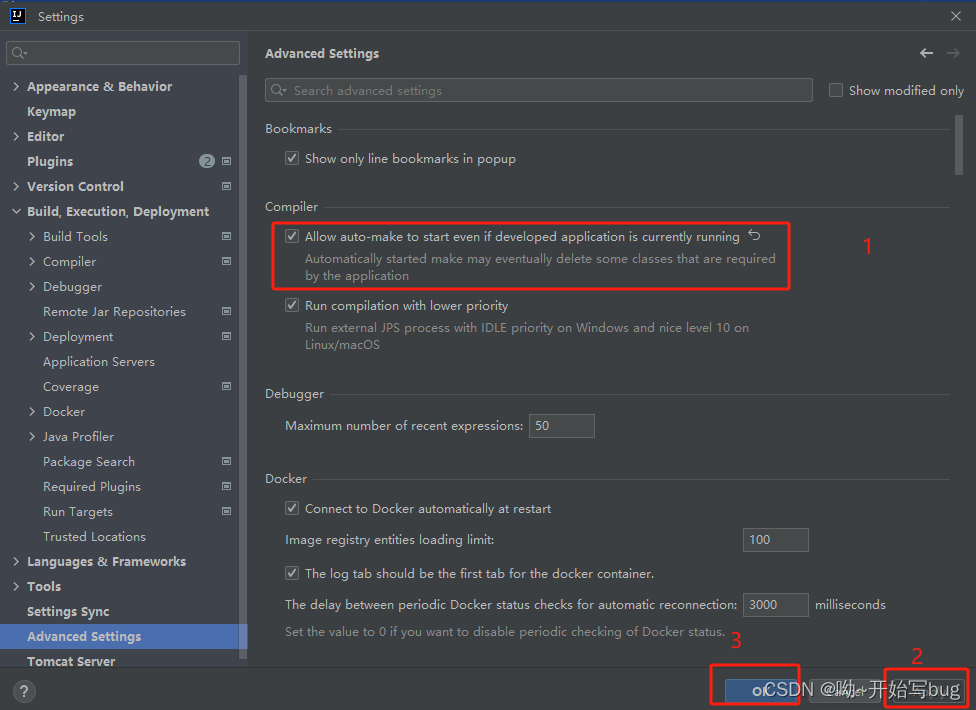Viewport: 976px width, 710px height.
Task: Toggle log tab first for docker container
Action: point(291,573)
